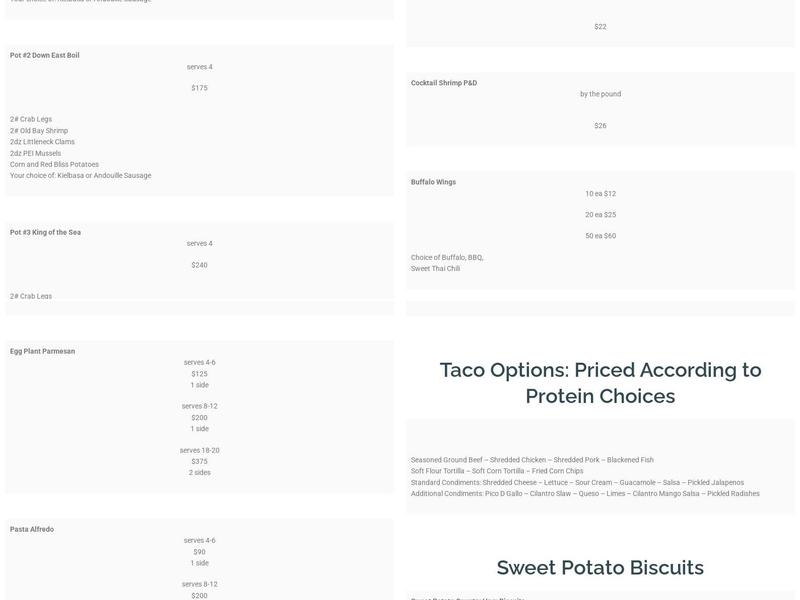Click the Buffalo Wings heading
800x600 pixels.
433,182
